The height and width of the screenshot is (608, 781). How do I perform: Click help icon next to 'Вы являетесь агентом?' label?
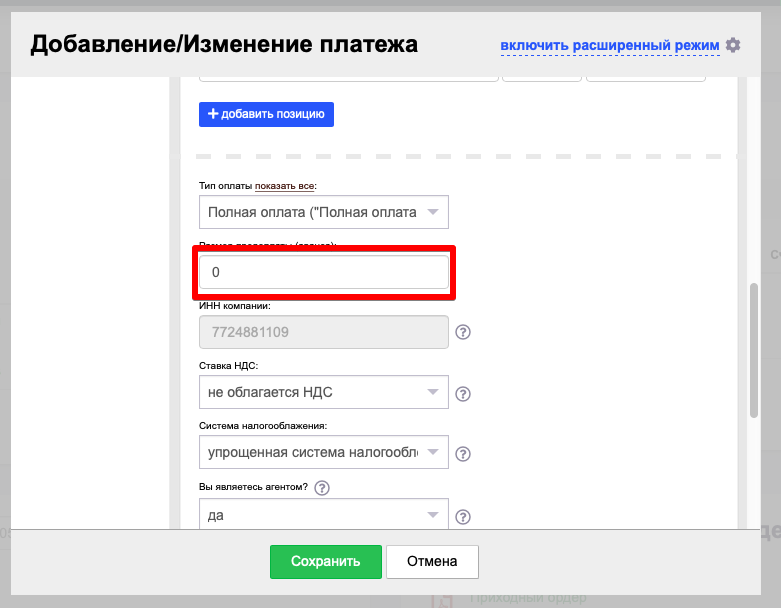click(322, 487)
